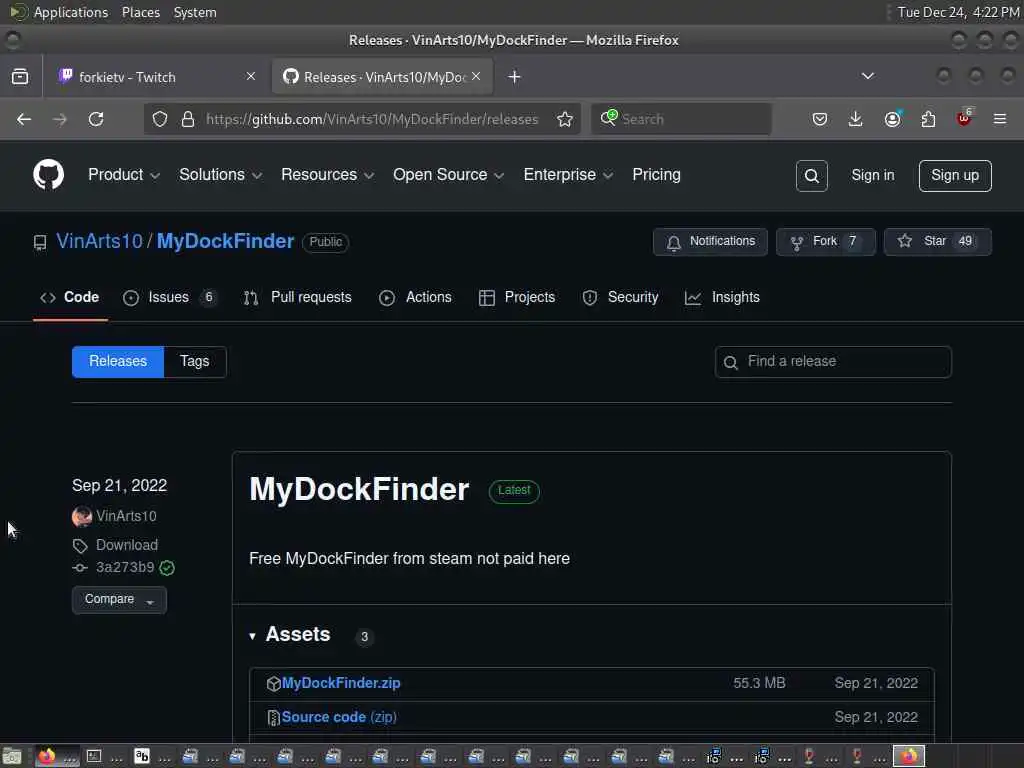Fork the repository with Fork button
1024x768 pixels.
click(x=825, y=242)
